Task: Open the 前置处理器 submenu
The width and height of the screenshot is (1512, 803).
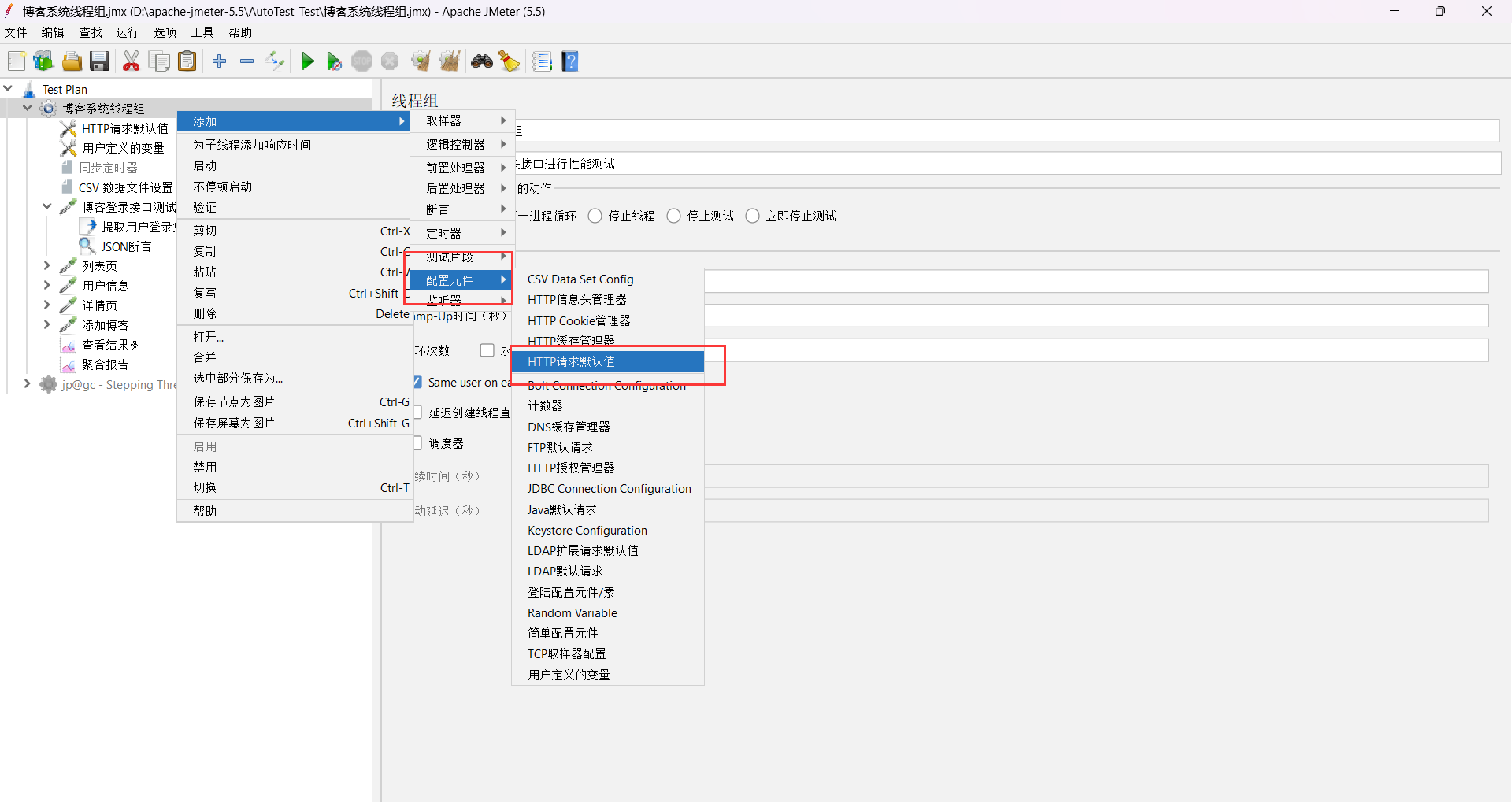Action: 463,168
